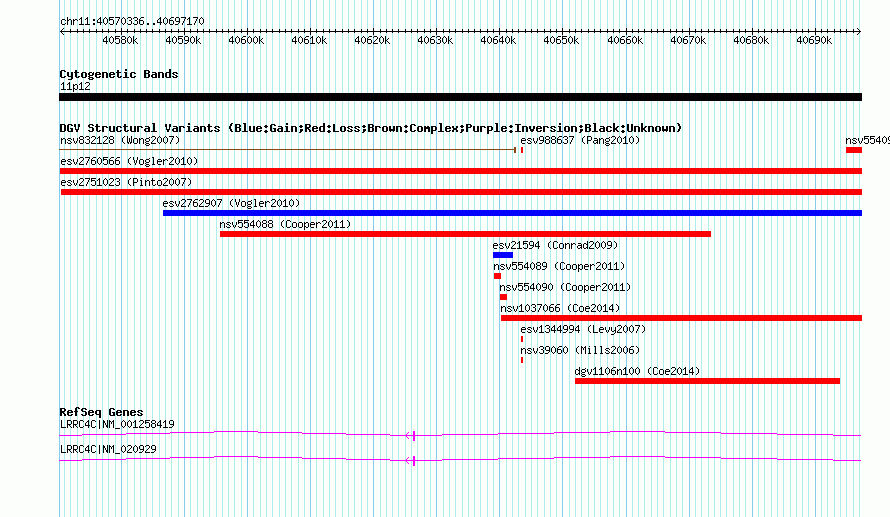Click the RefSeq Genes track heading
This screenshot has width=890, height=517.
pyautogui.click(x=101, y=412)
